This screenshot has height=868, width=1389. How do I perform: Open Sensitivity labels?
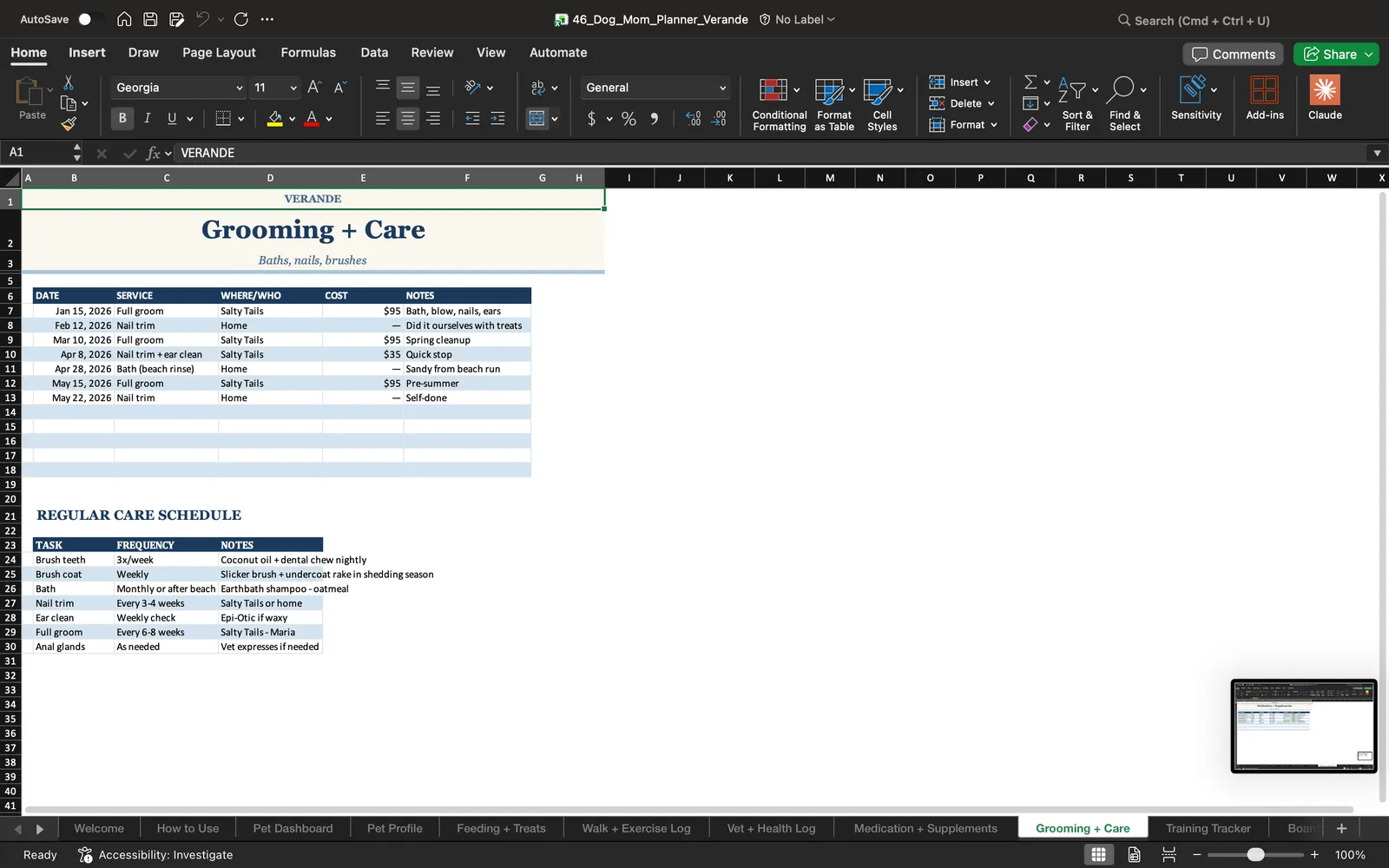[1195, 98]
